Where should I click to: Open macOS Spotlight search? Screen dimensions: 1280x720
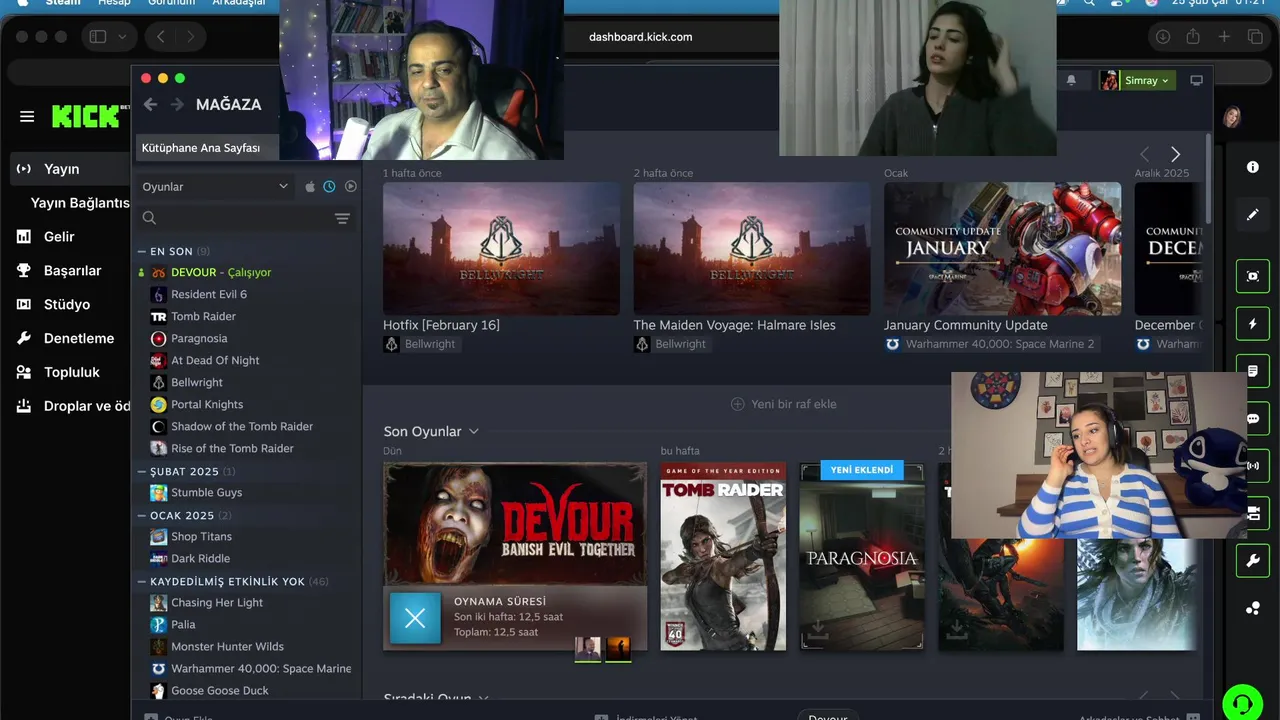click(1089, 3)
